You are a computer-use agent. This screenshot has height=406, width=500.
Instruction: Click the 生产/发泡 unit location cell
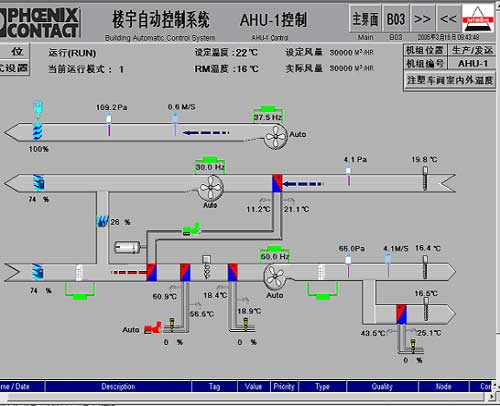(472, 50)
